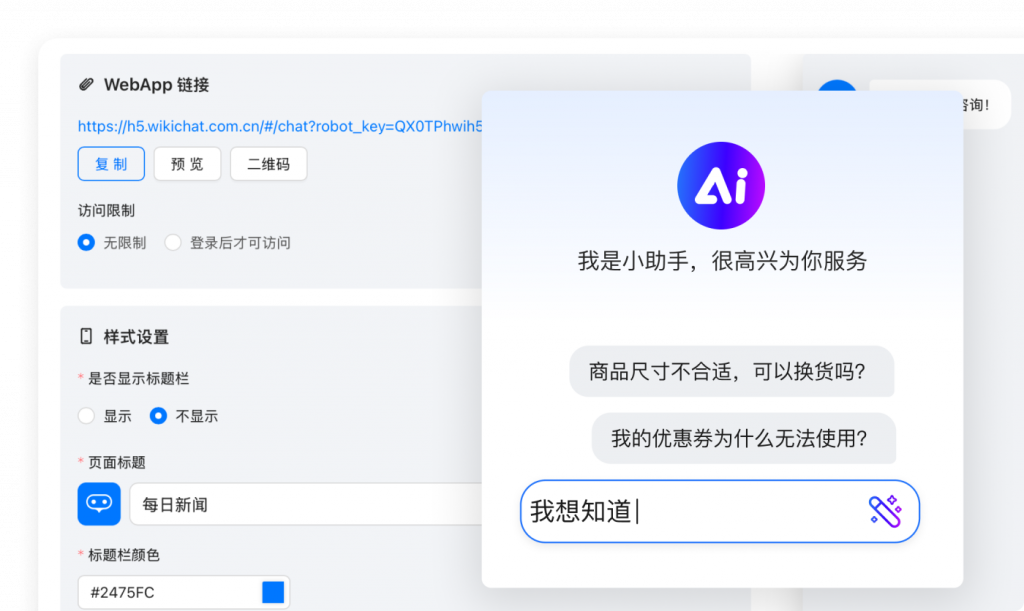Screen dimensions: 1024x611
Task: Click the 复制 button to copy the link
Action: point(111,163)
